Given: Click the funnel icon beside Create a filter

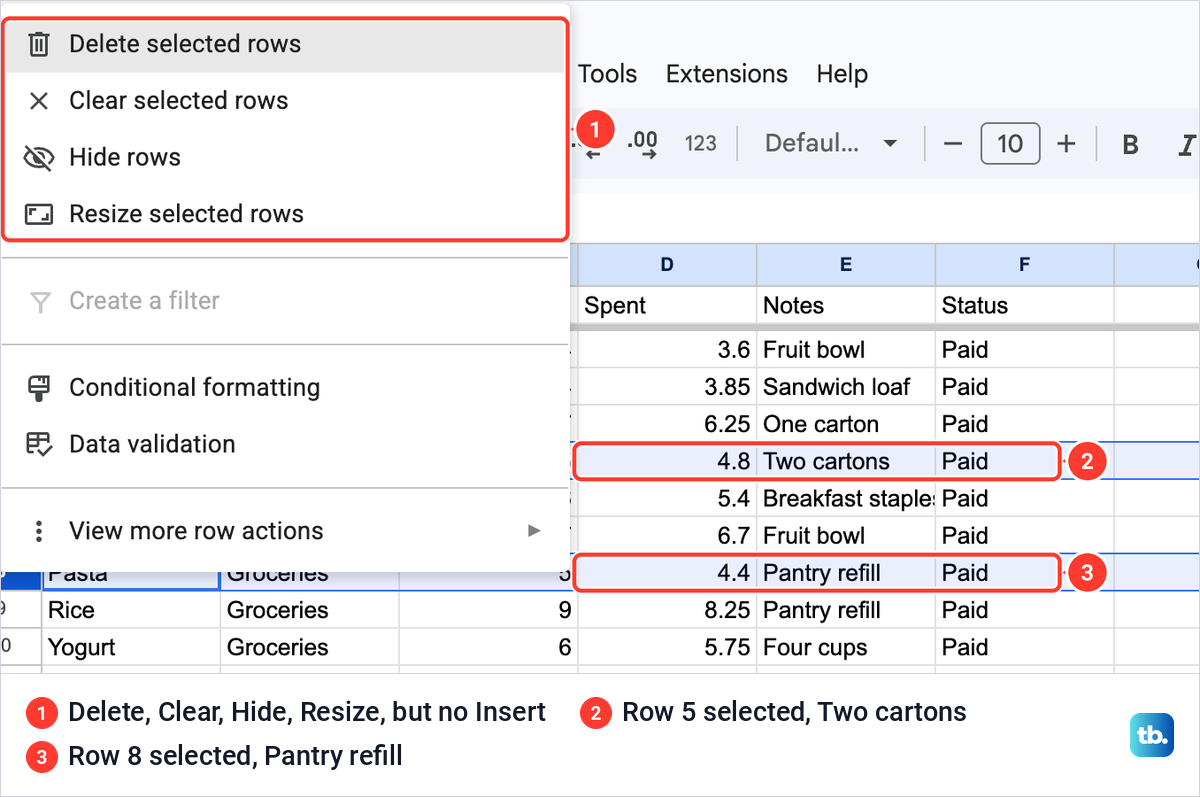Looking at the screenshot, I should point(39,301).
